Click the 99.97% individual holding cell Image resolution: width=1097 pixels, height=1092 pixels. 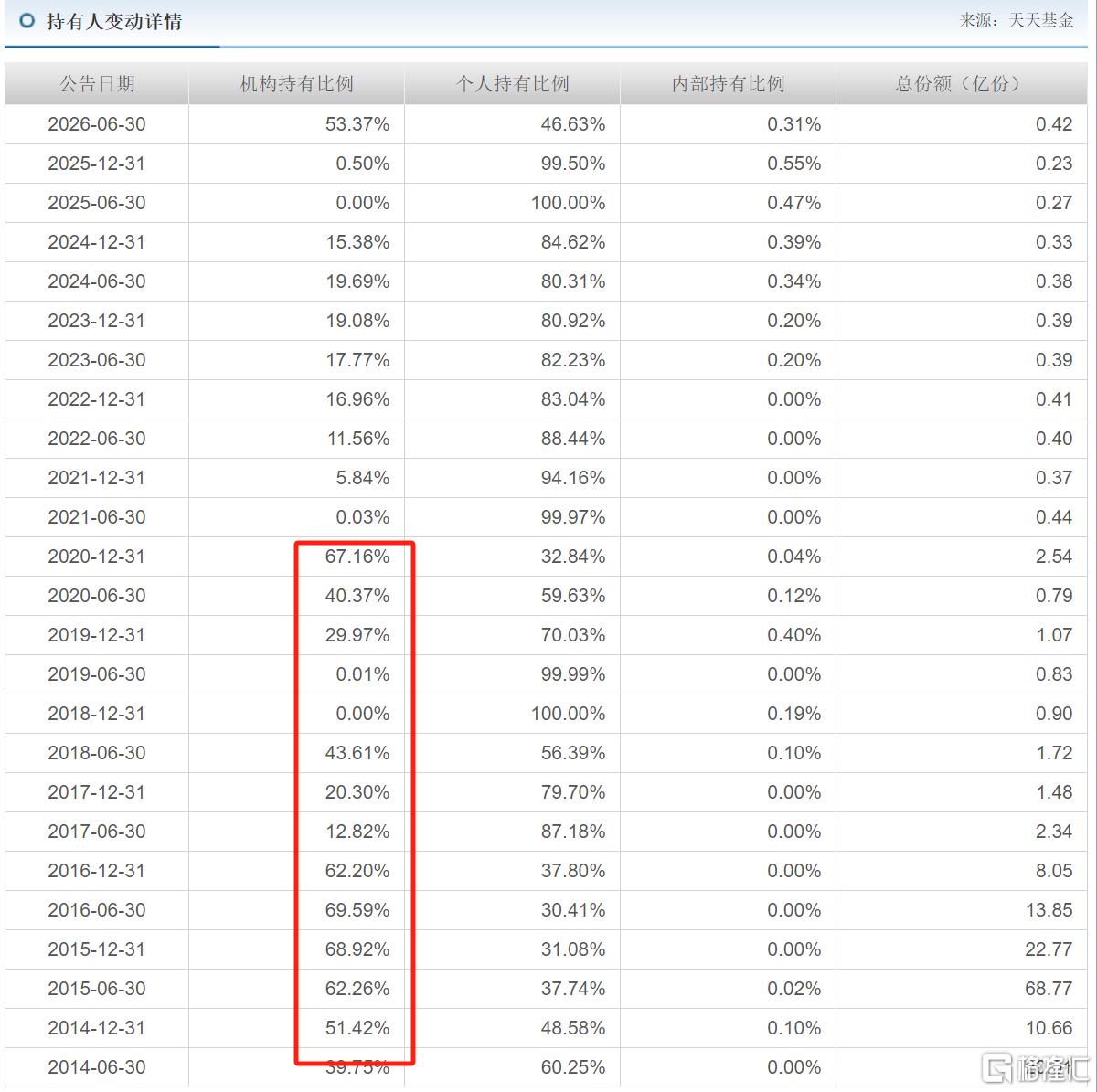pyautogui.click(x=573, y=517)
